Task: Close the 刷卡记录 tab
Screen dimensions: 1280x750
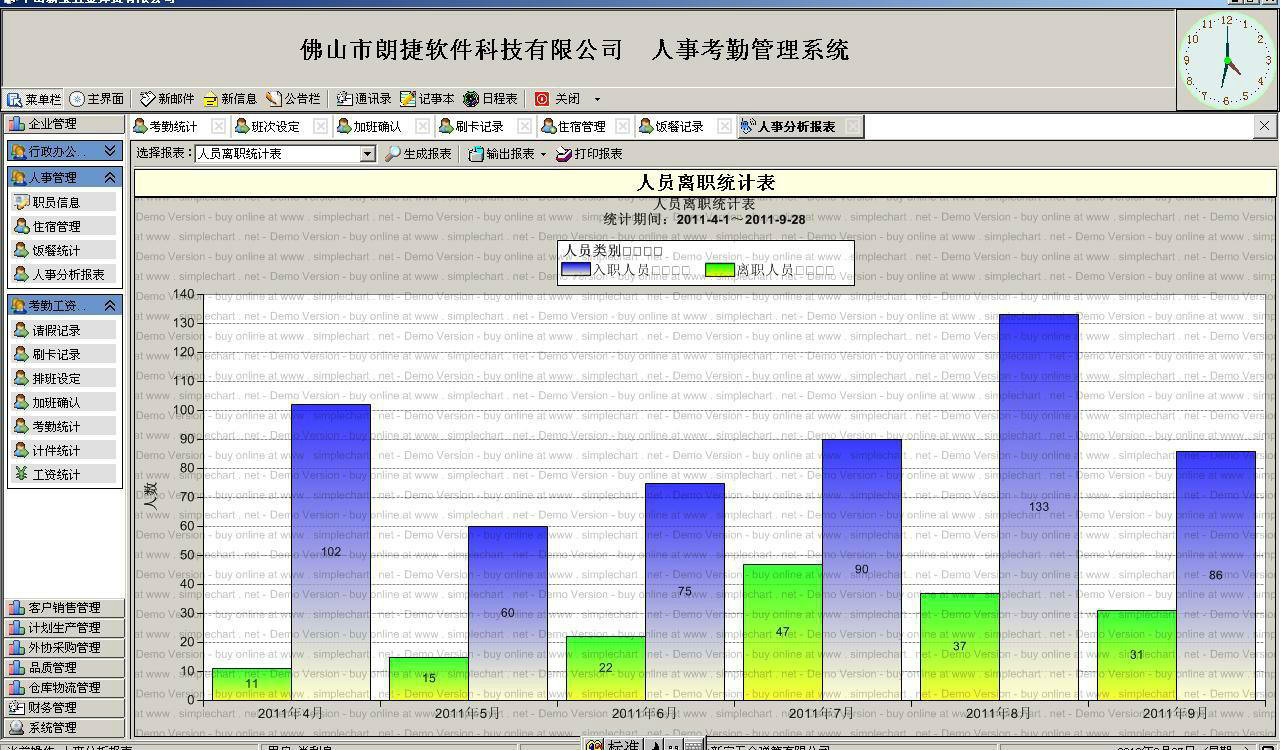Action: click(x=524, y=126)
